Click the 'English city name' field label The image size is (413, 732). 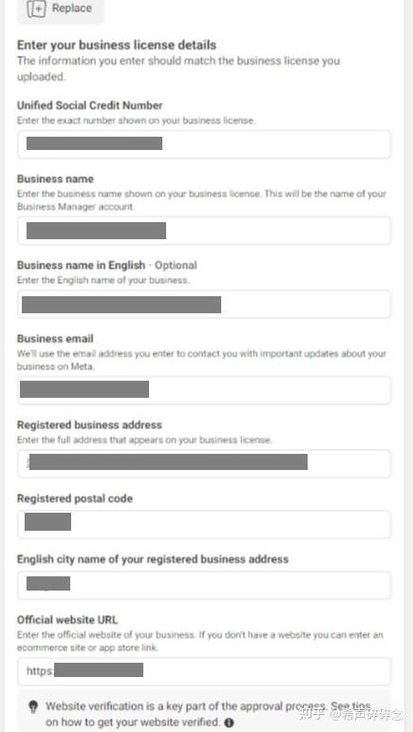pyautogui.click(x=153, y=559)
